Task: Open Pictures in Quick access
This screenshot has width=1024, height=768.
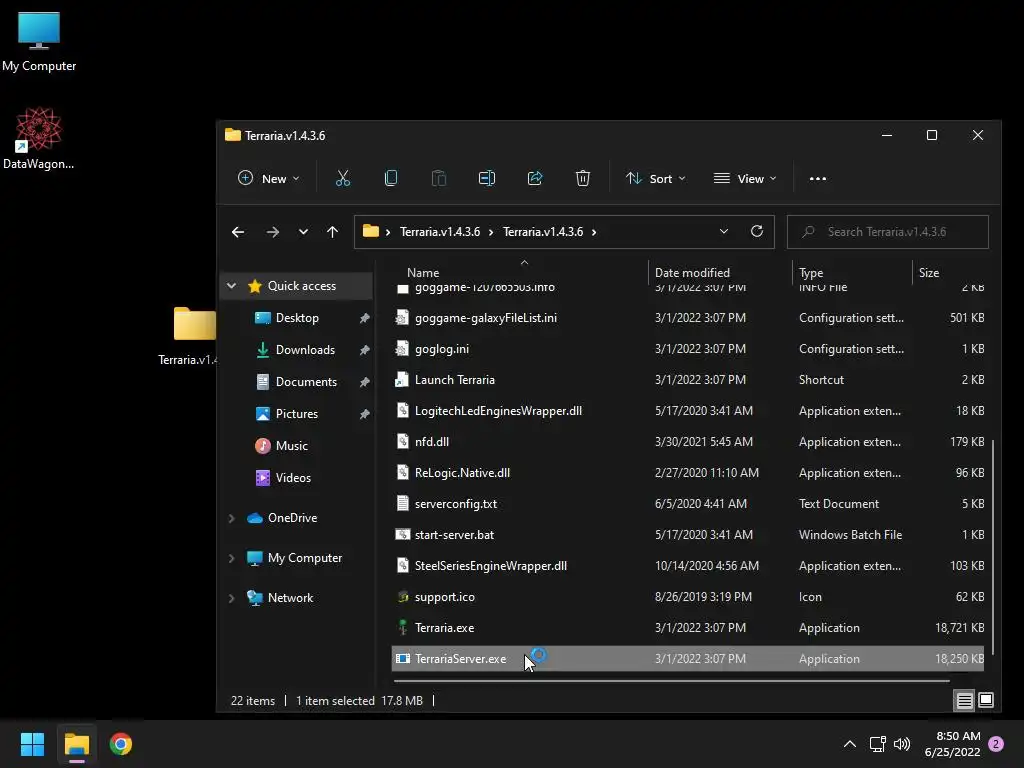Action: pyautogui.click(x=296, y=413)
